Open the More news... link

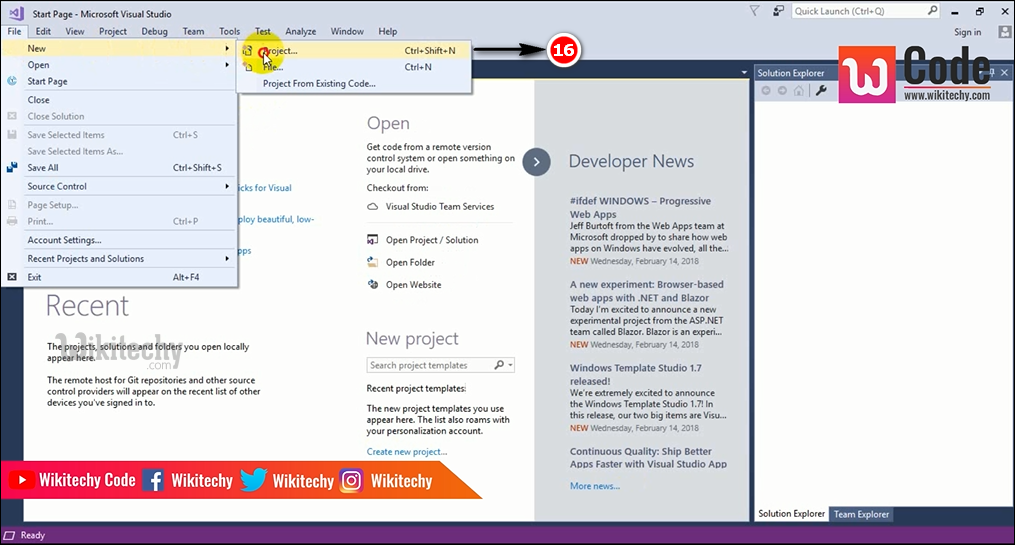(594, 486)
